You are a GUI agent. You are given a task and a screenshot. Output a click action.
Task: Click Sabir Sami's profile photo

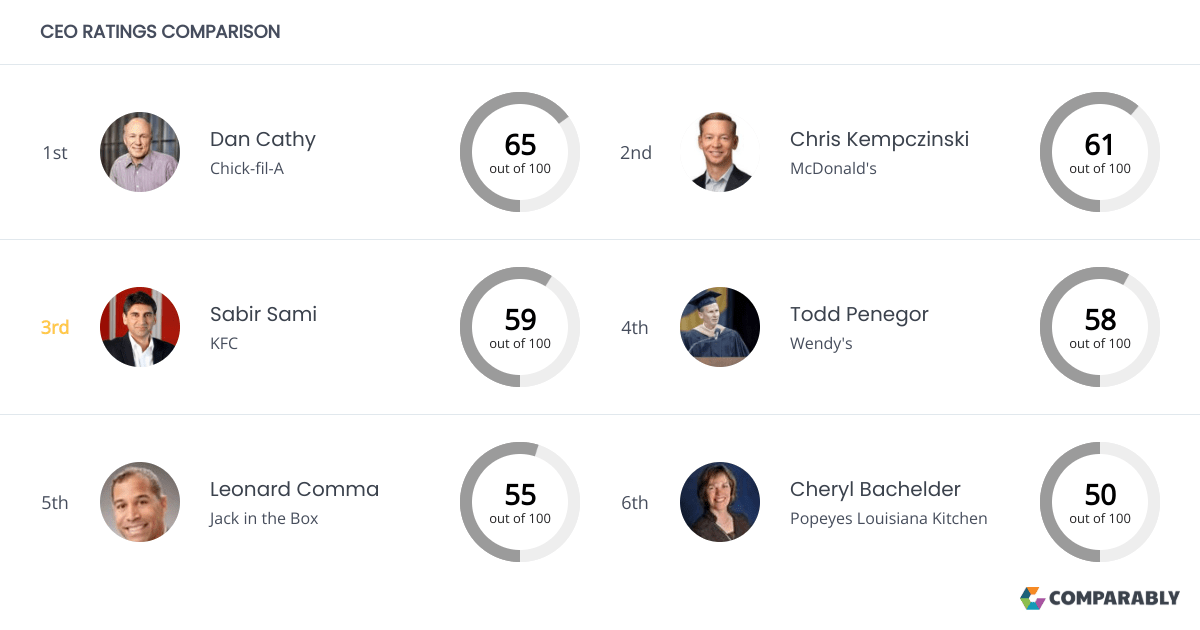(x=140, y=327)
